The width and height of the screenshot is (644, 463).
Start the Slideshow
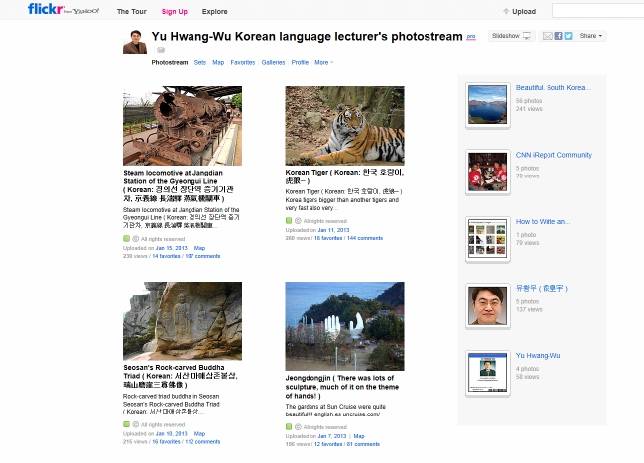pyautogui.click(x=511, y=36)
